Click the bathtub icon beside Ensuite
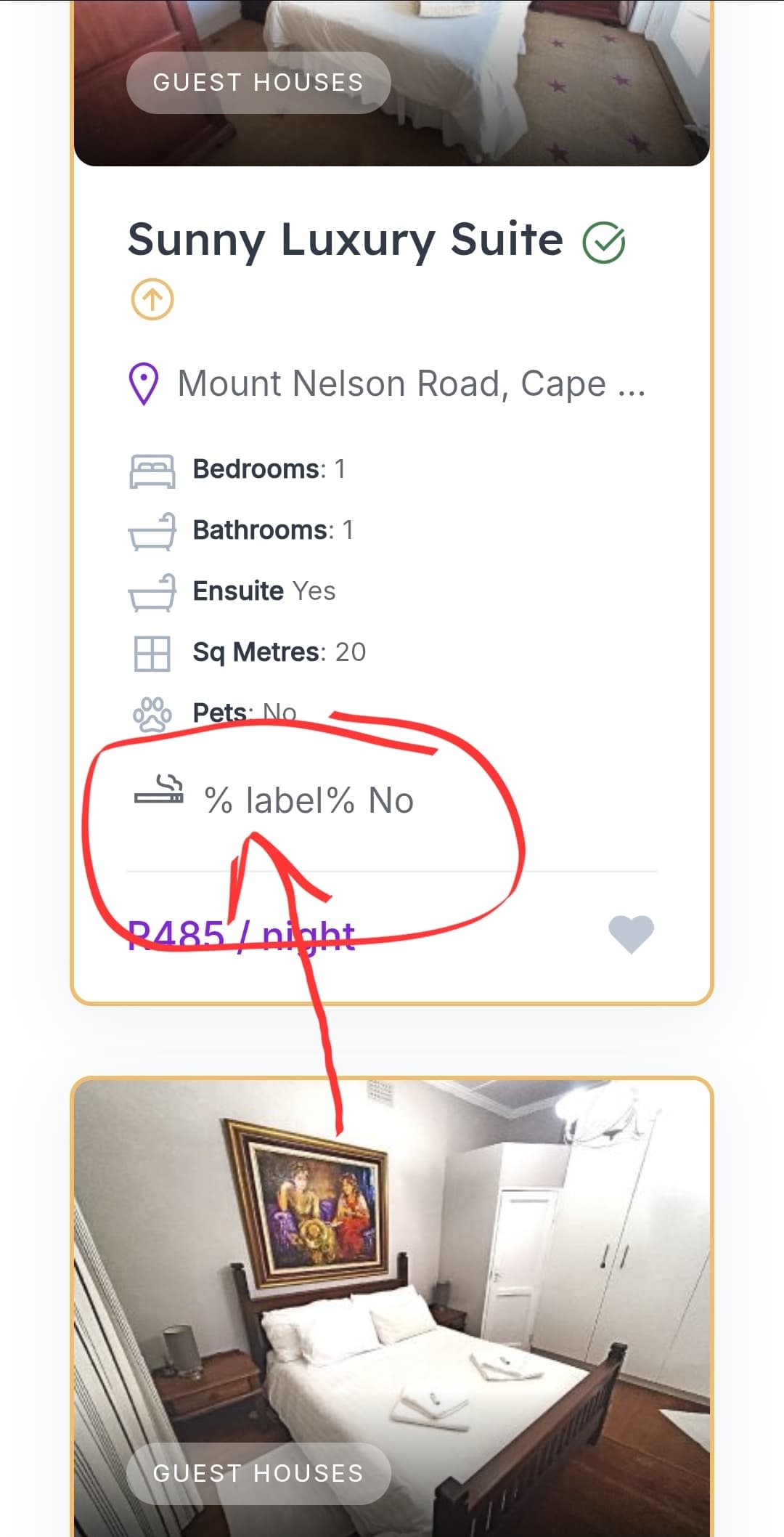 coord(152,592)
